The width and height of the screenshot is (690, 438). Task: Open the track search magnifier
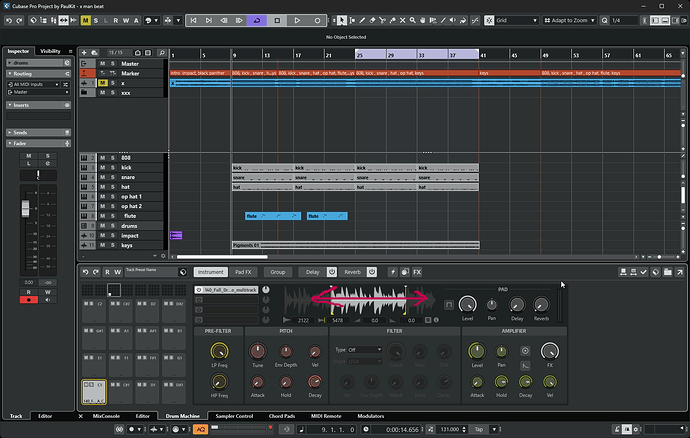tap(162, 53)
